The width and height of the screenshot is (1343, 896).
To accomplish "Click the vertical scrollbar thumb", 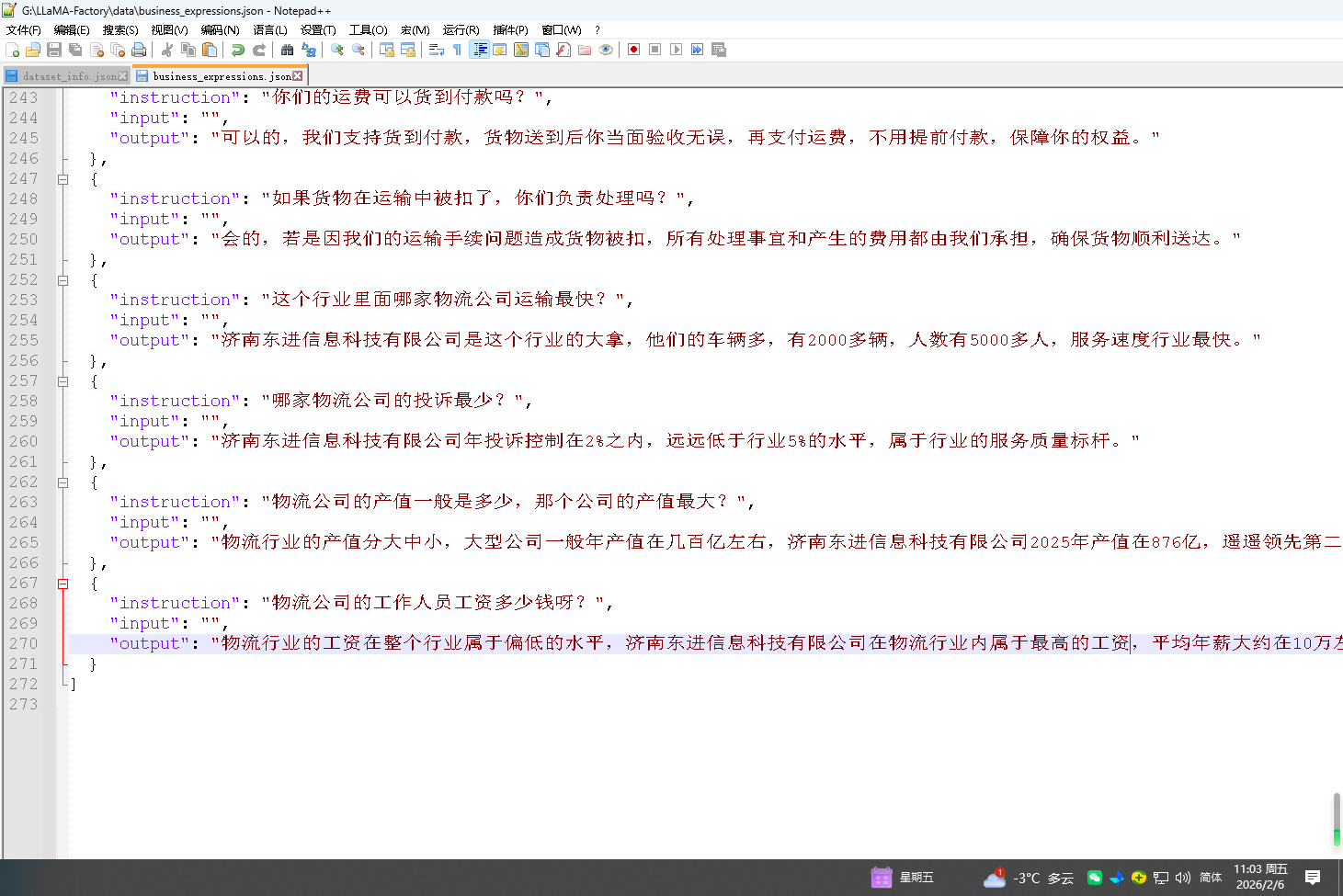I will coord(1337,819).
